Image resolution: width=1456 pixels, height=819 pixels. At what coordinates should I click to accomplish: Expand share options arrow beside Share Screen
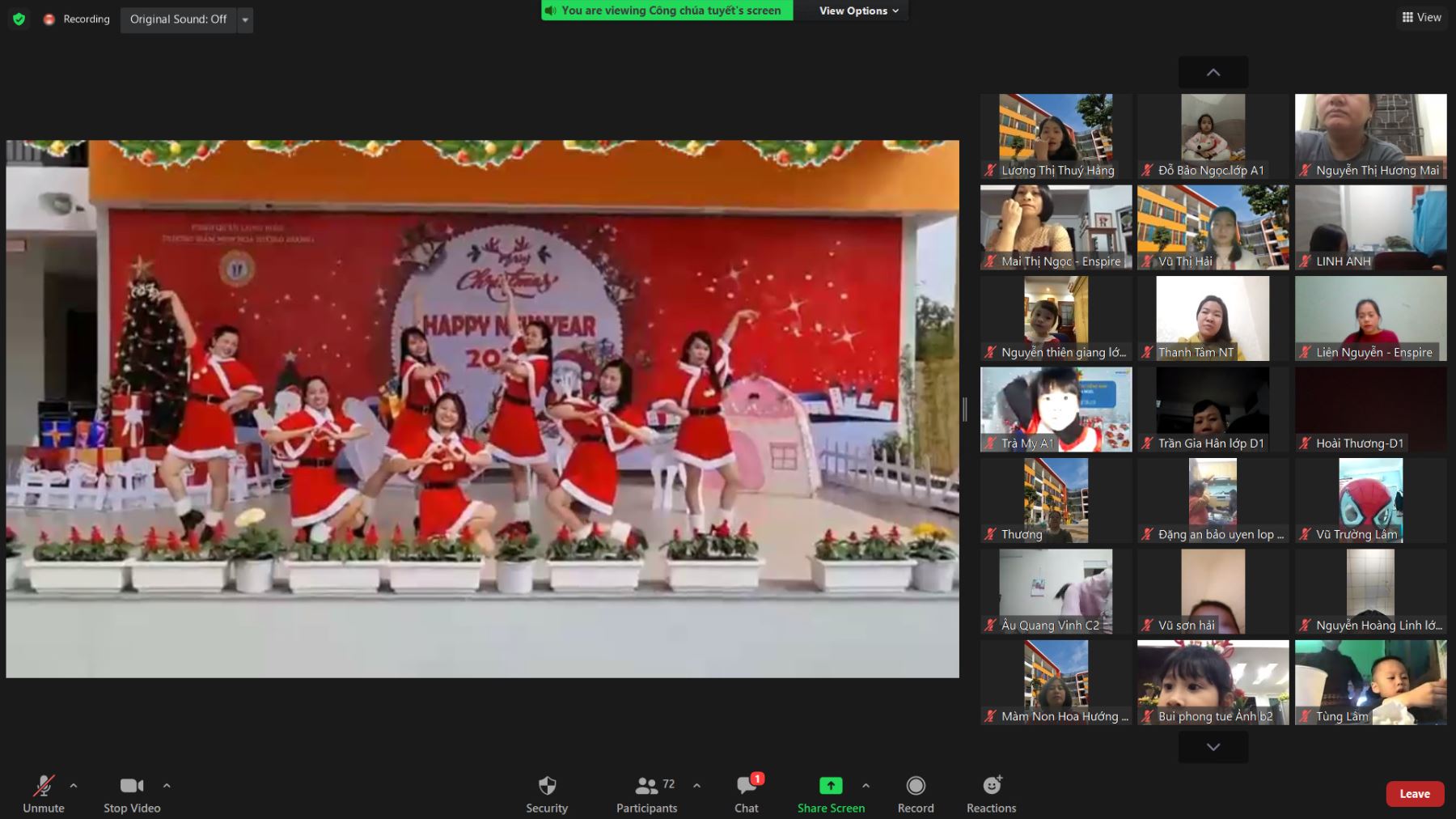coord(866,785)
